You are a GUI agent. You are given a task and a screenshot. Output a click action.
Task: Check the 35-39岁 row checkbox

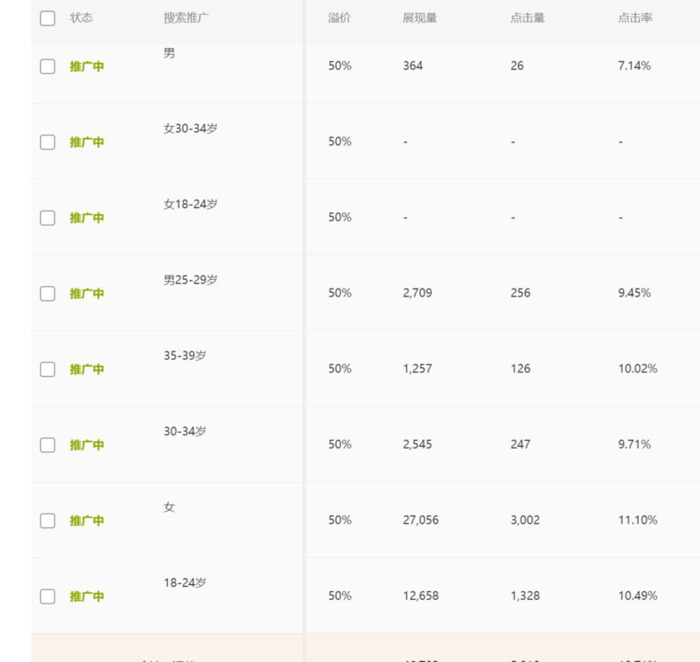(x=48, y=369)
